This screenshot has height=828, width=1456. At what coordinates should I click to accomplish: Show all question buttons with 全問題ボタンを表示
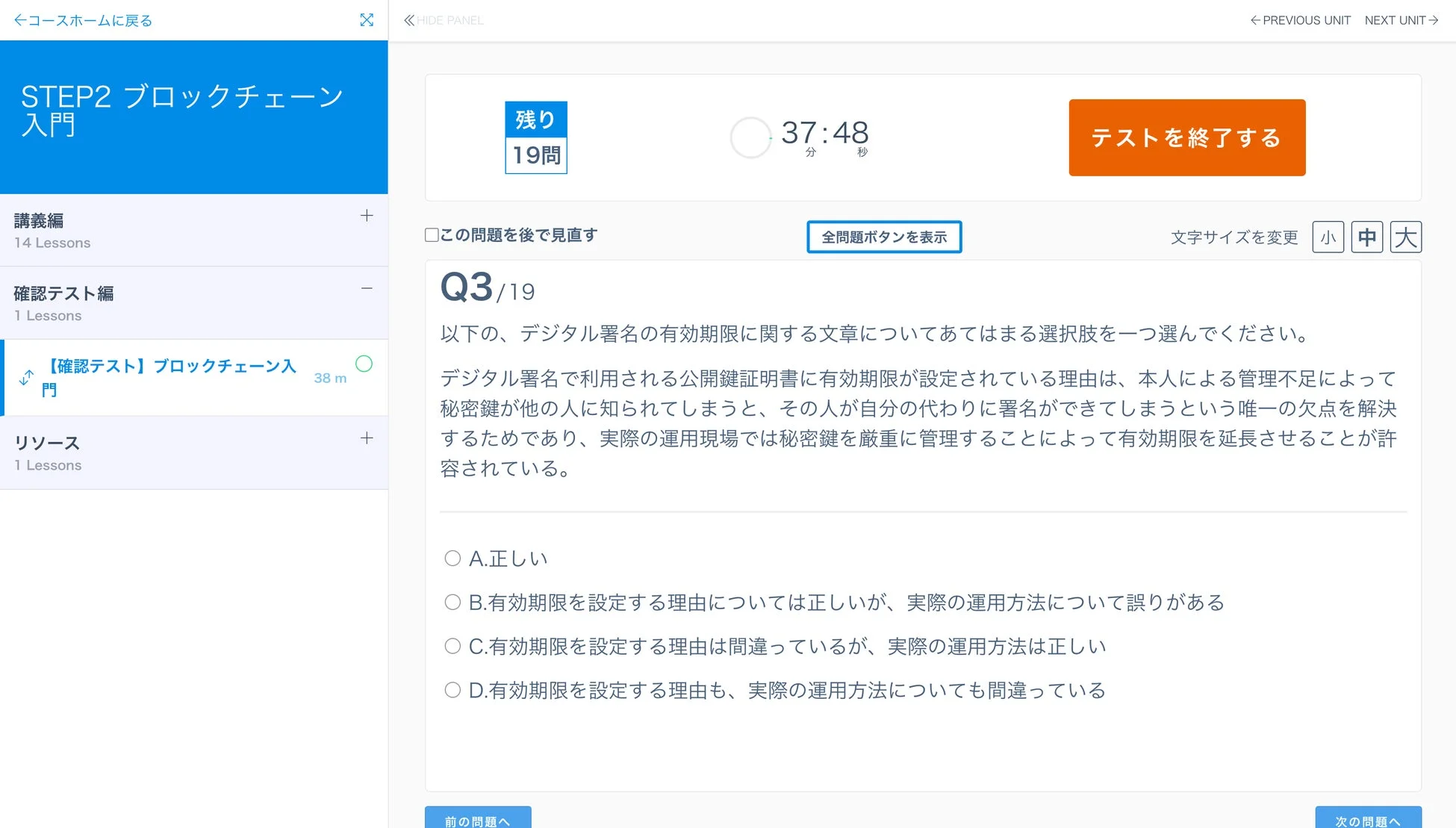[x=884, y=237]
